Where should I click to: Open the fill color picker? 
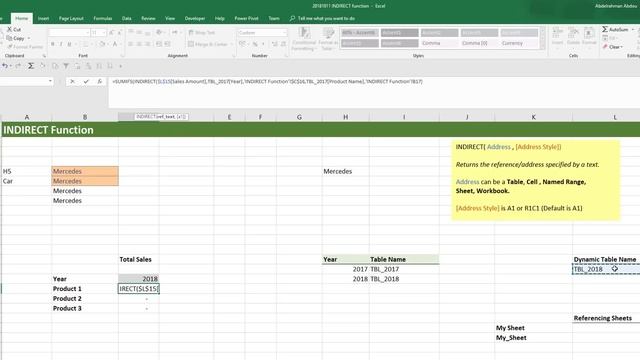[102, 44]
